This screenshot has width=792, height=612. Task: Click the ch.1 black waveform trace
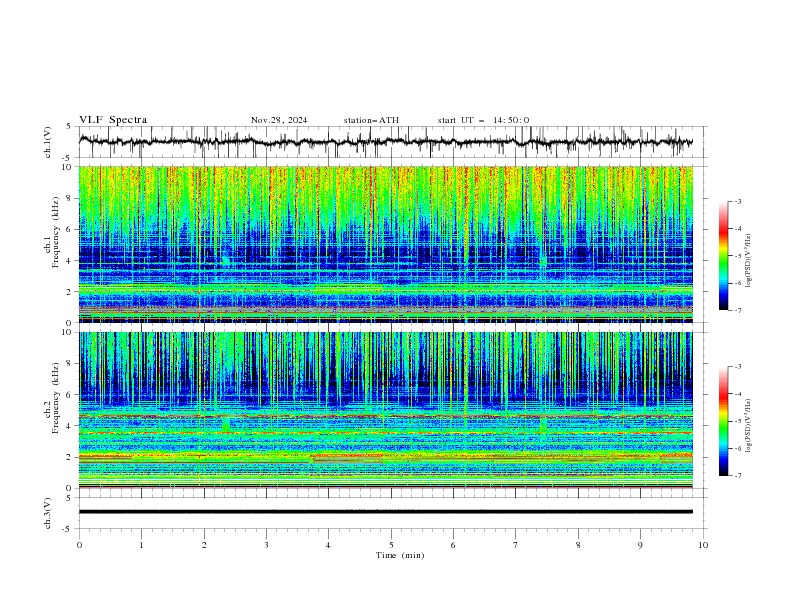(385, 142)
